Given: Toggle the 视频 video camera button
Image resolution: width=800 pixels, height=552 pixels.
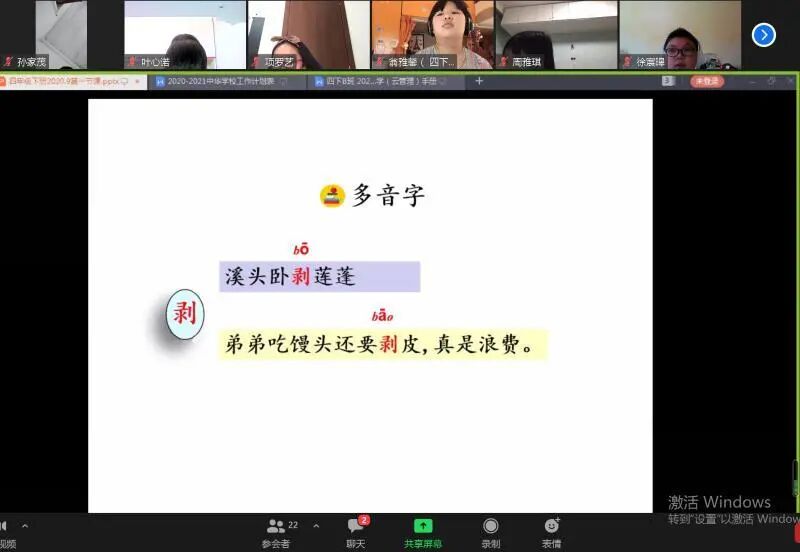Looking at the screenshot, I should pos(6,533).
